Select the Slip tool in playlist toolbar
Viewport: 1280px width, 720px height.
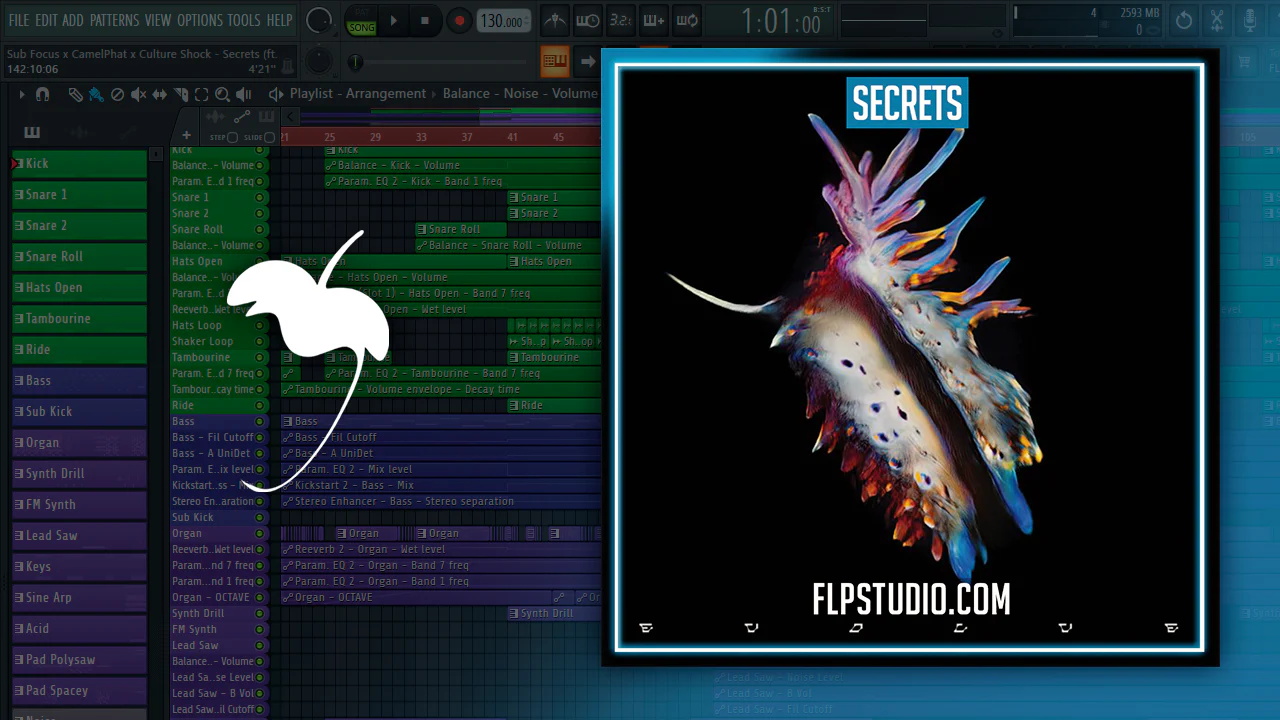click(x=160, y=94)
